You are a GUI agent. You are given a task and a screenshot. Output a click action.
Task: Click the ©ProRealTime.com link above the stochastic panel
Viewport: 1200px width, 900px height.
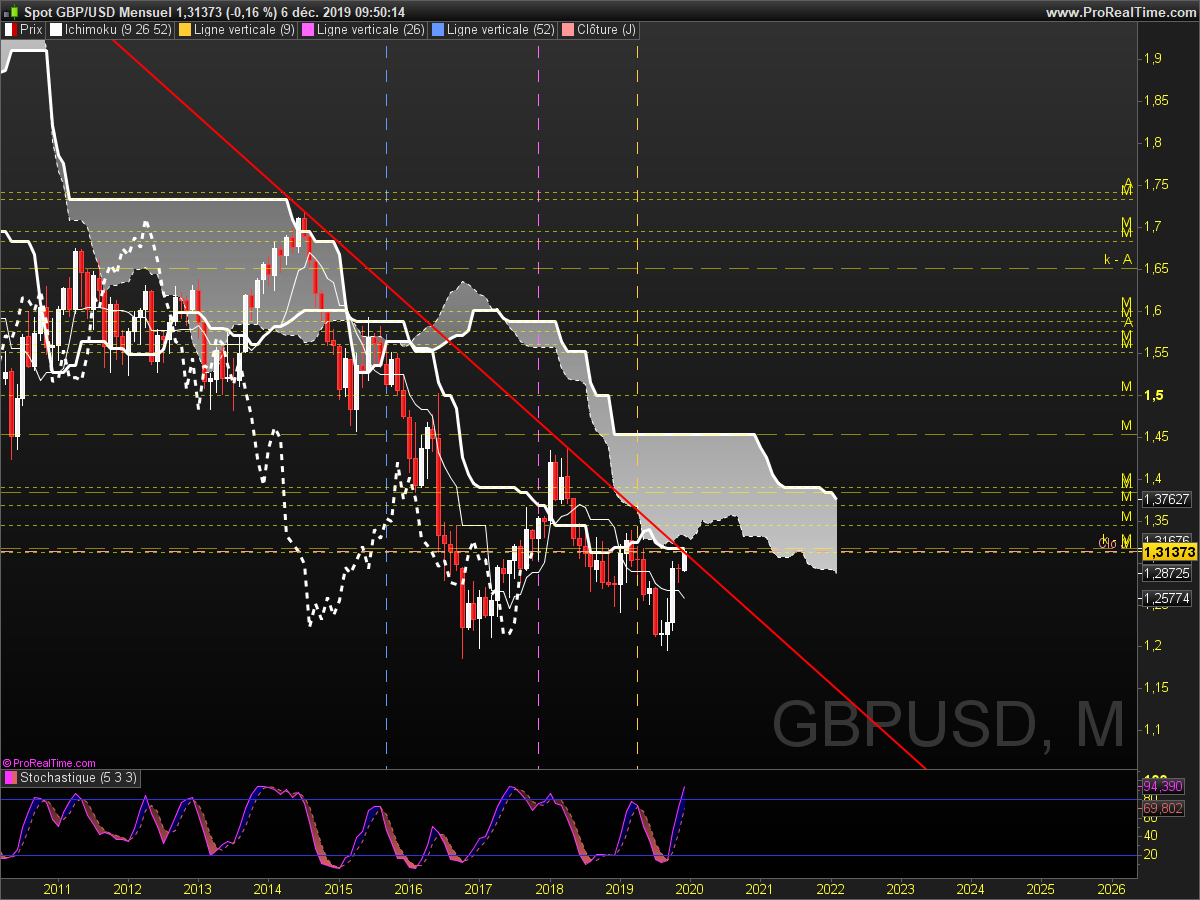(49, 763)
